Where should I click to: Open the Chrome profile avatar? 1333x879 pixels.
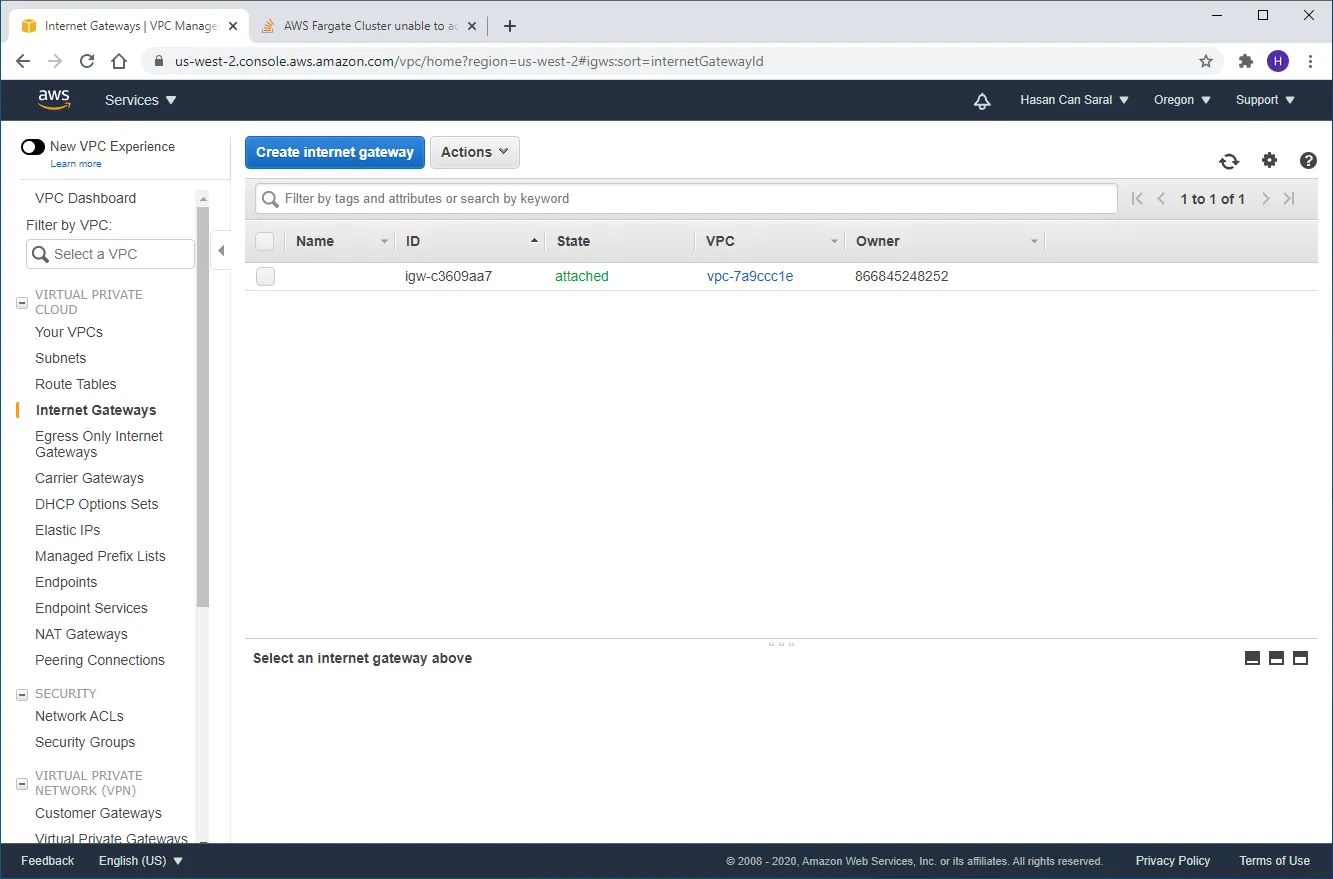[x=1278, y=61]
